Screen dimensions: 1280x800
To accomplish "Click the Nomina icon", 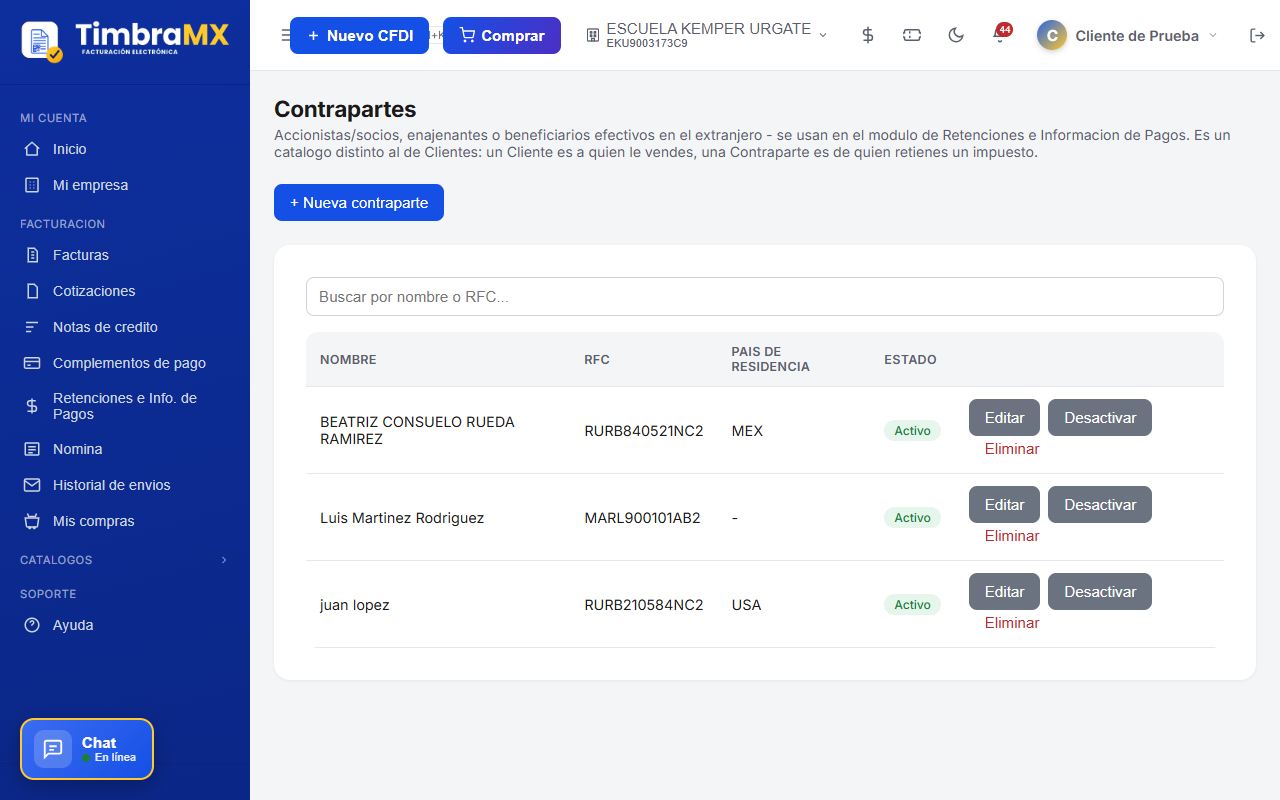I will [x=32, y=449].
